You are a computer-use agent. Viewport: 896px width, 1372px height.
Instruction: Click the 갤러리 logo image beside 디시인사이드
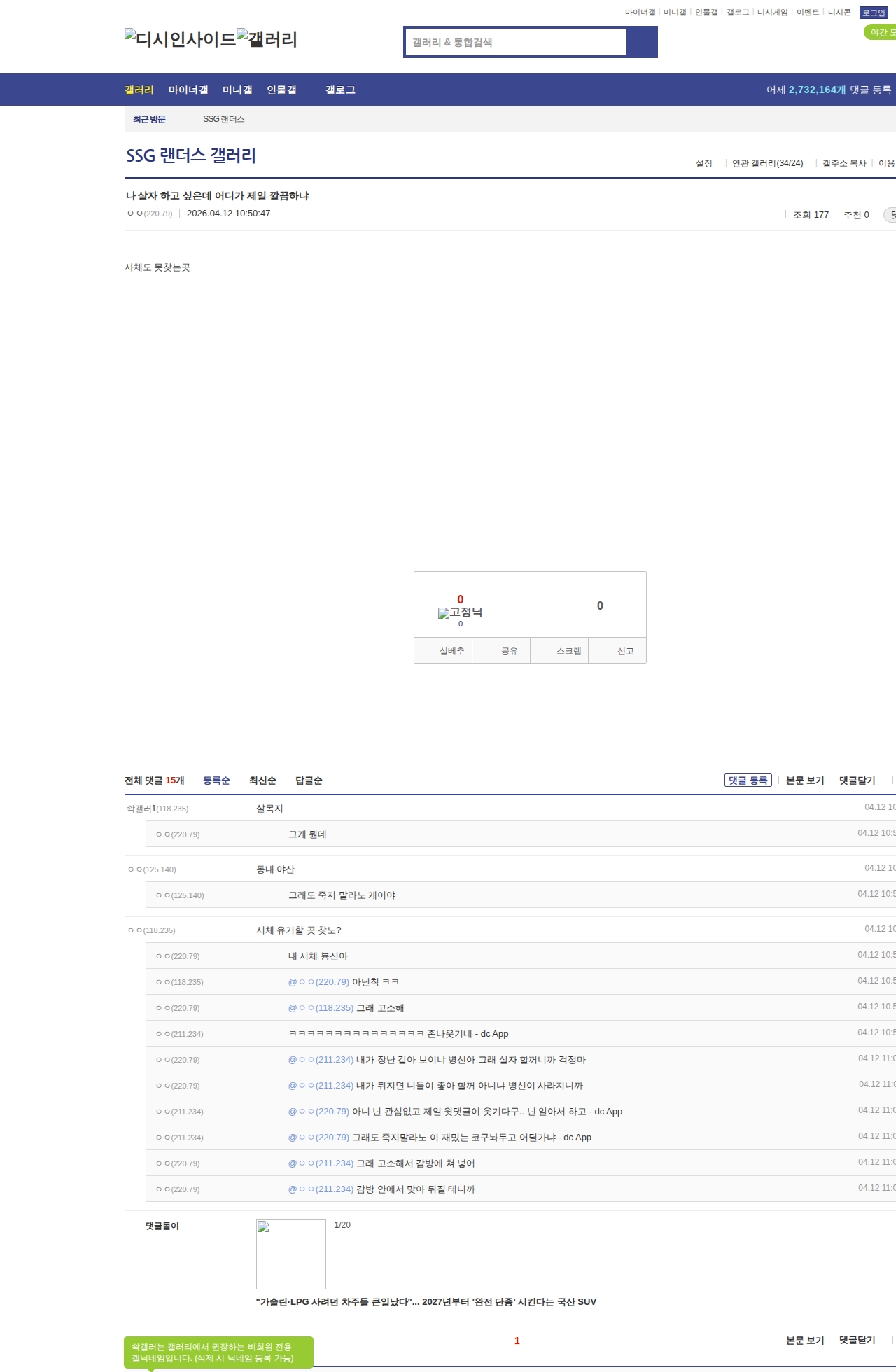pyautogui.click(x=267, y=39)
